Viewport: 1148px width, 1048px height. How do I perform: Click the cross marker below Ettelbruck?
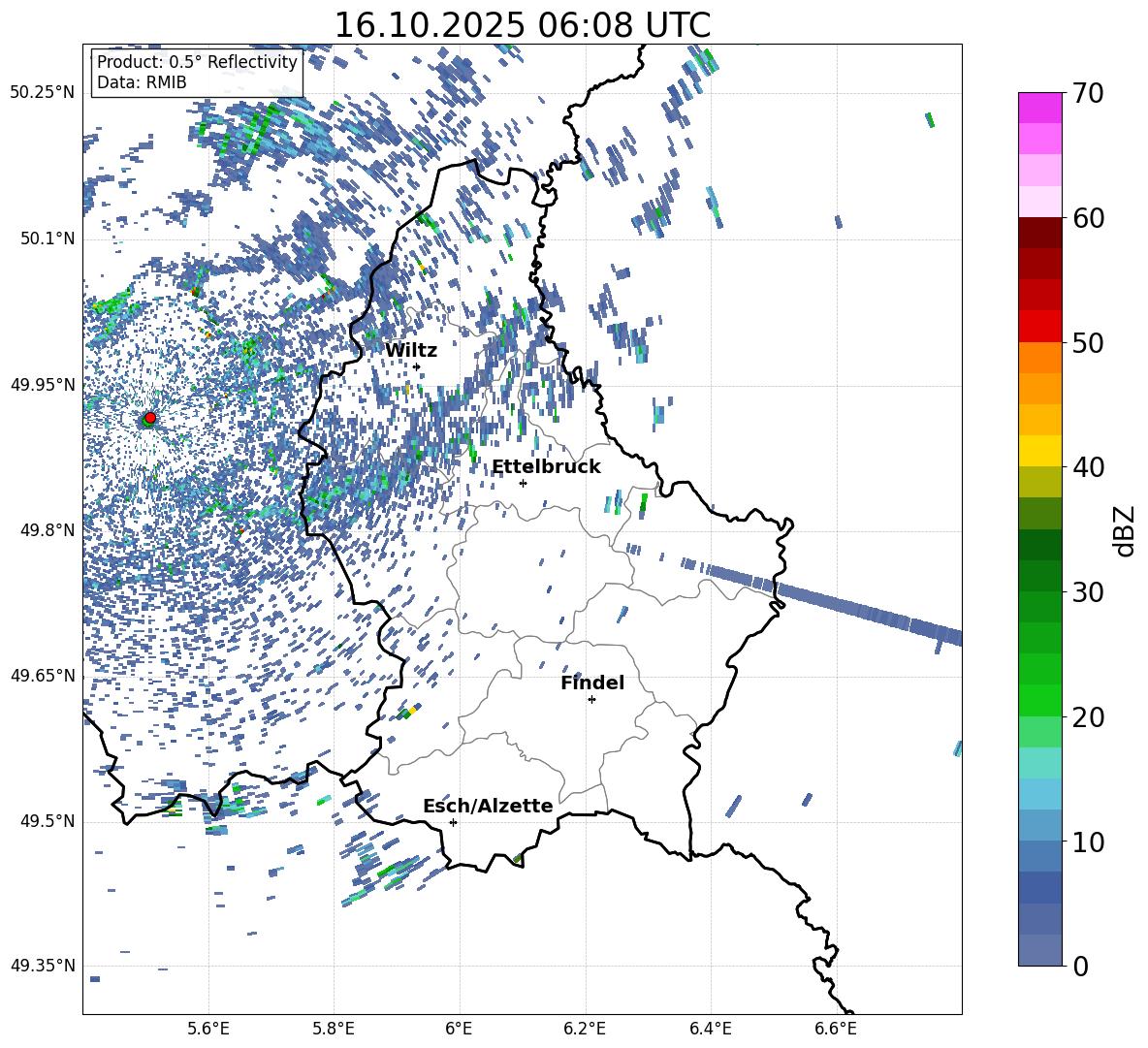tap(523, 483)
